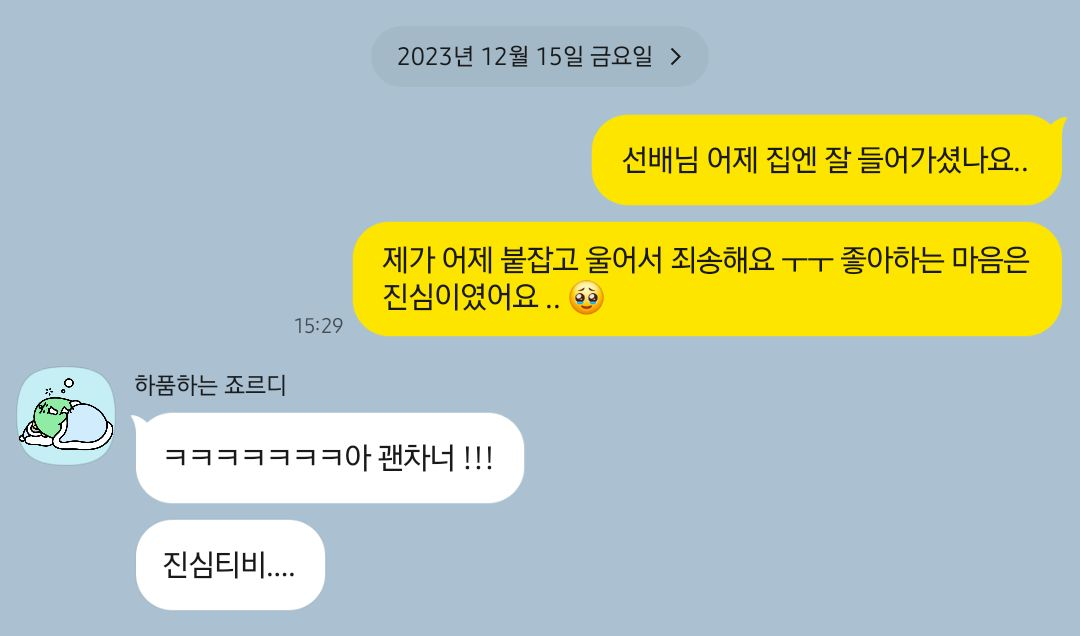Click the three exclamation marks after 괜차너
Viewport: 1080px width, 636px height.
click(x=478, y=457)
